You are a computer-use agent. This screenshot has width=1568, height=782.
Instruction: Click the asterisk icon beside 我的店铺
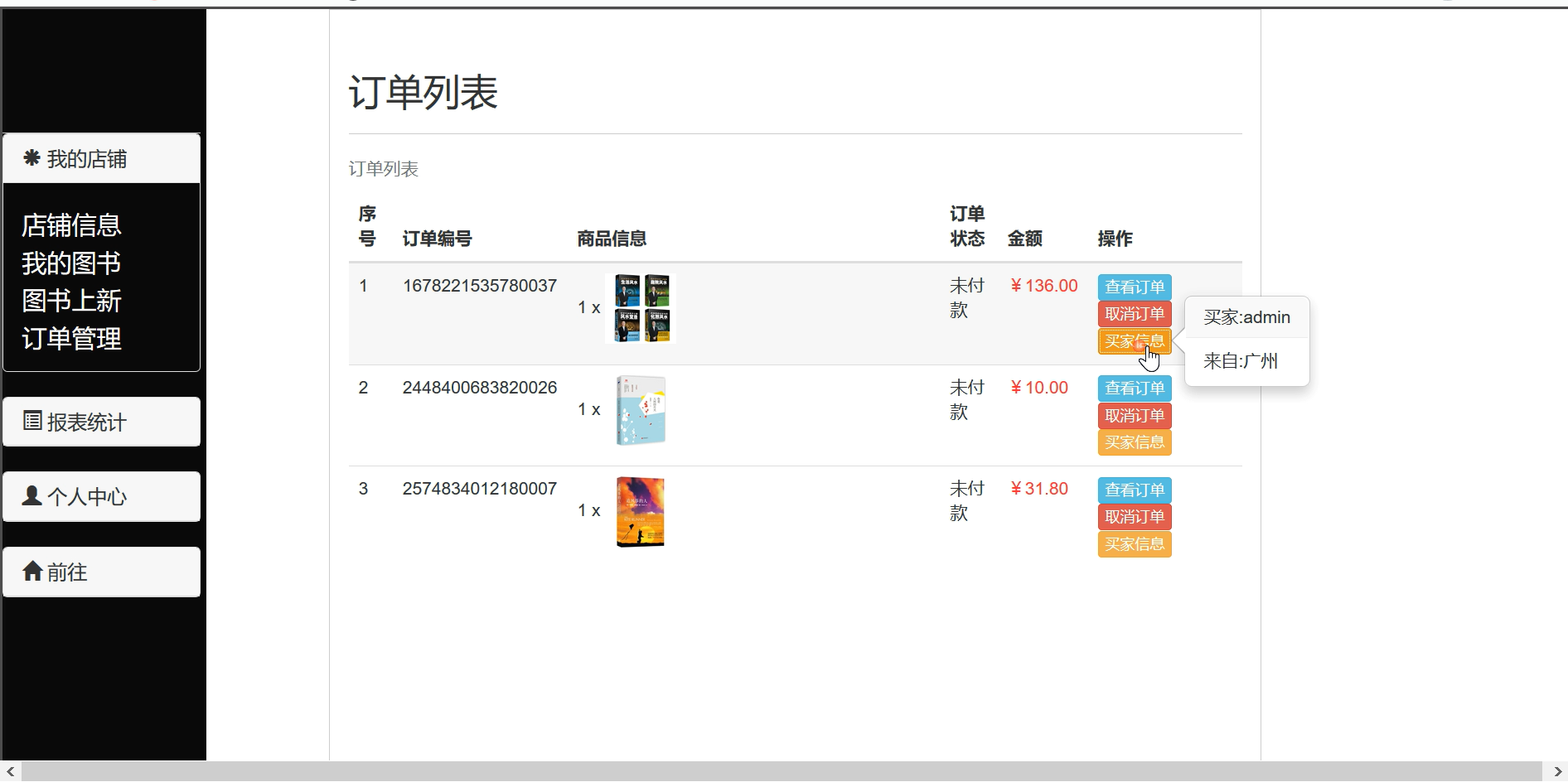pos(31,157)
